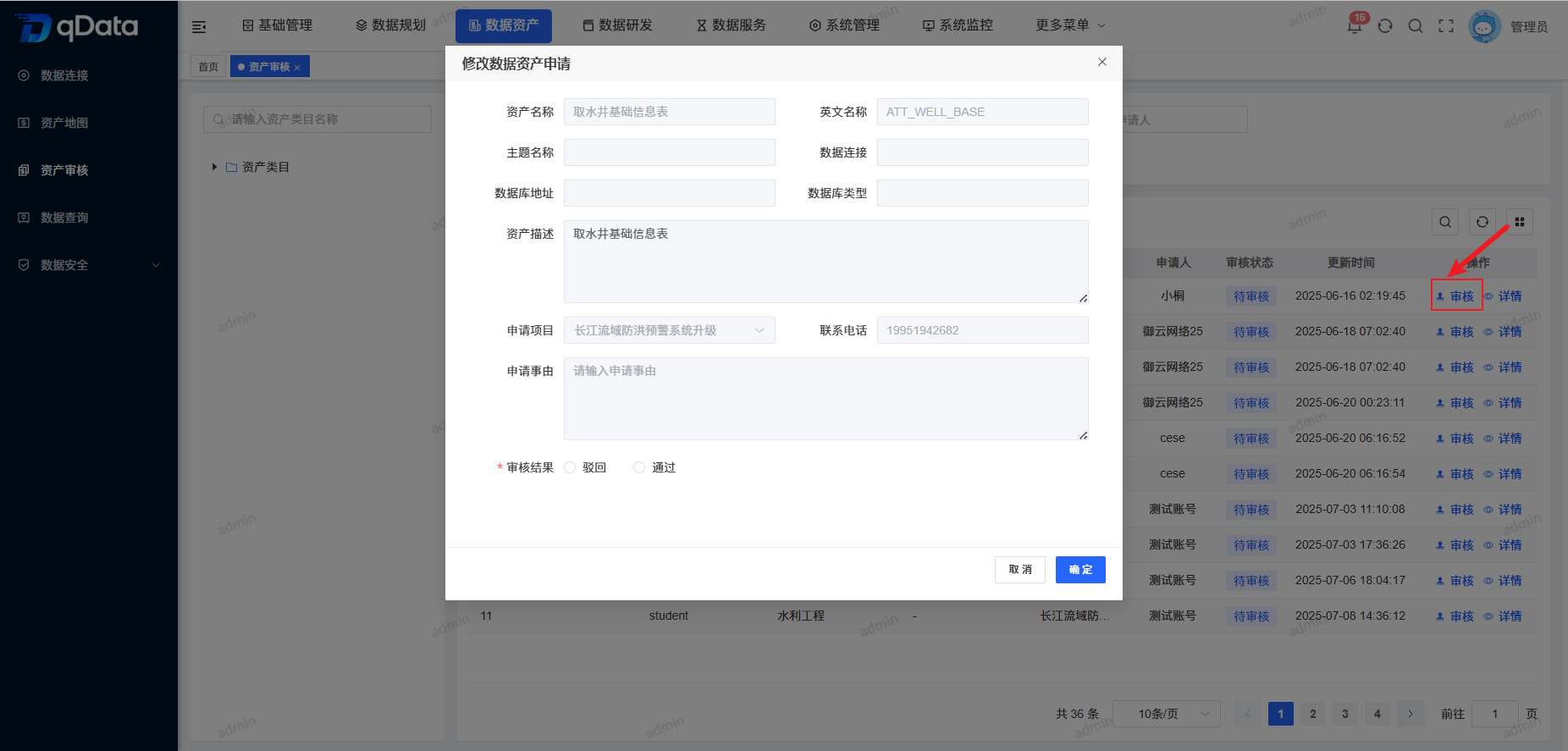
Task: Click the 待审核 status tag in 小桐 row
Action: 1251,296
